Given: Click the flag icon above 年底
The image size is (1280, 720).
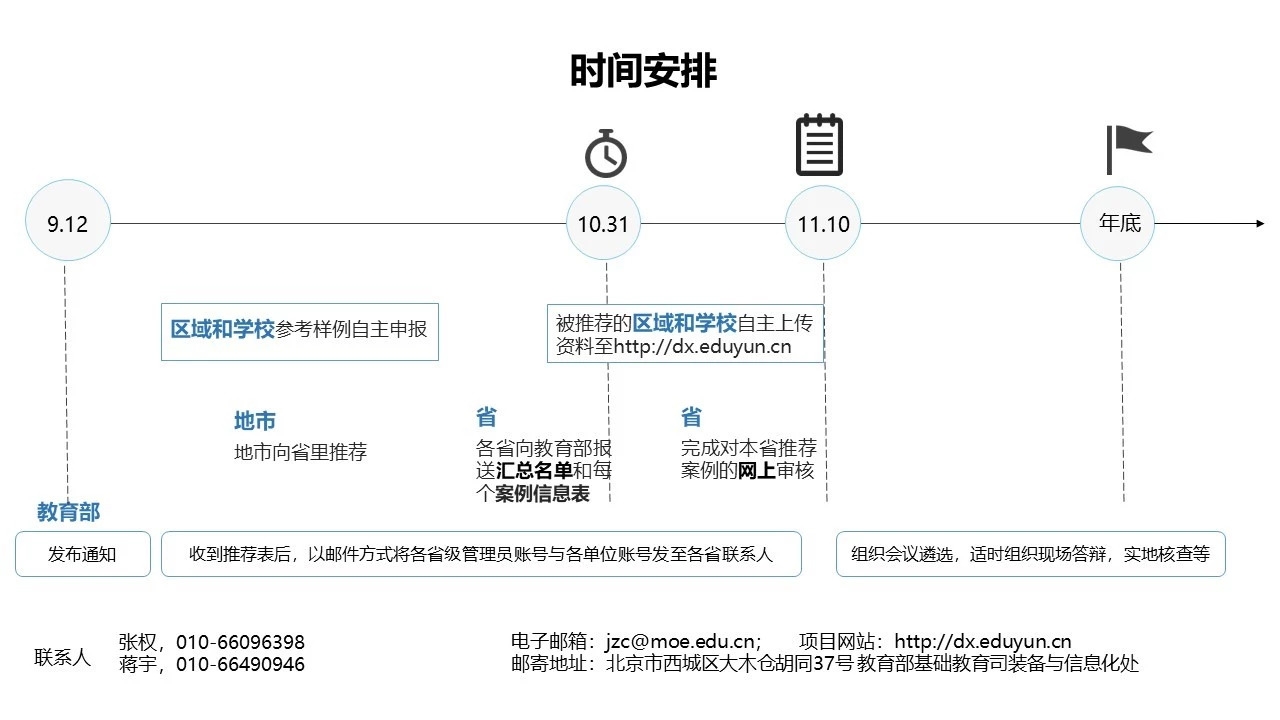Looking at the screenshot, I should click(1128, 149).
